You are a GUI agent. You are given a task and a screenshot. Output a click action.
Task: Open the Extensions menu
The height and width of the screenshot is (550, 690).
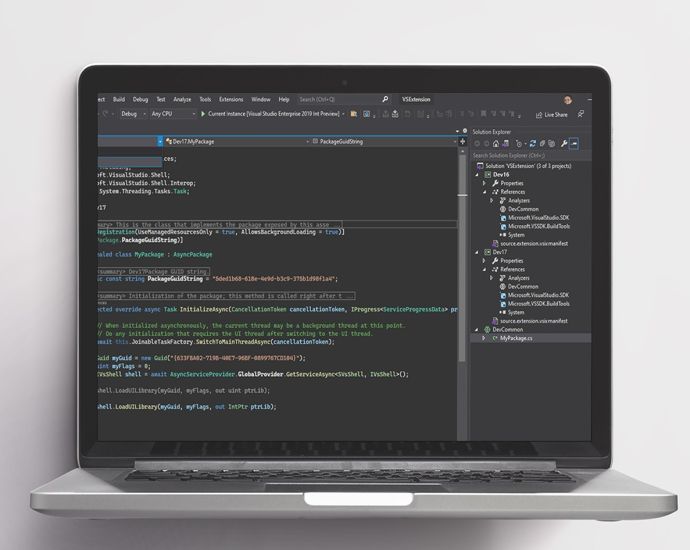pos(231,99)
